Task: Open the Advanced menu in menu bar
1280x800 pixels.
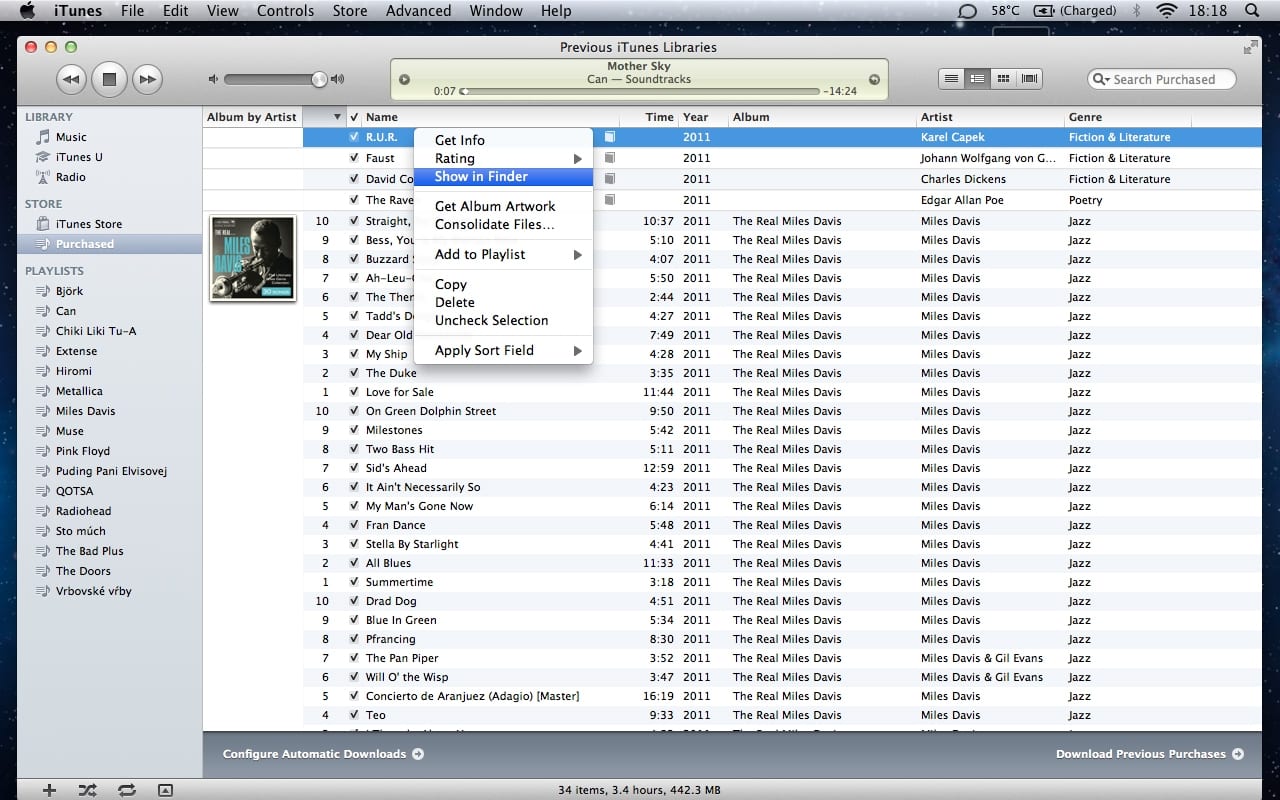Action: (x=418, y=11)
